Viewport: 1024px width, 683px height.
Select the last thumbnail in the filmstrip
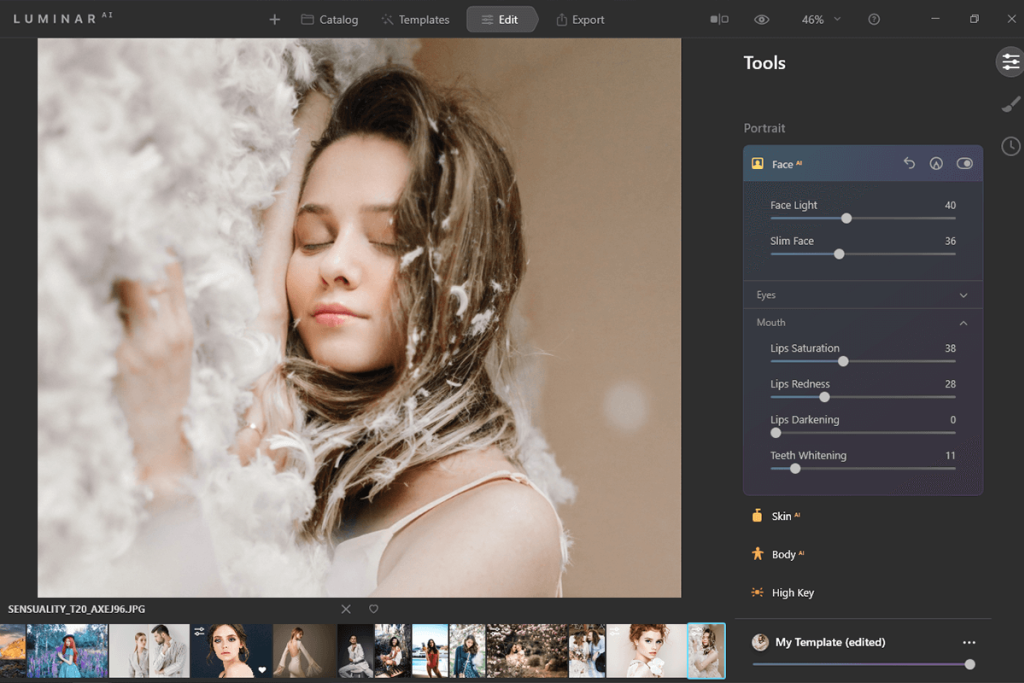pos(707,650)
